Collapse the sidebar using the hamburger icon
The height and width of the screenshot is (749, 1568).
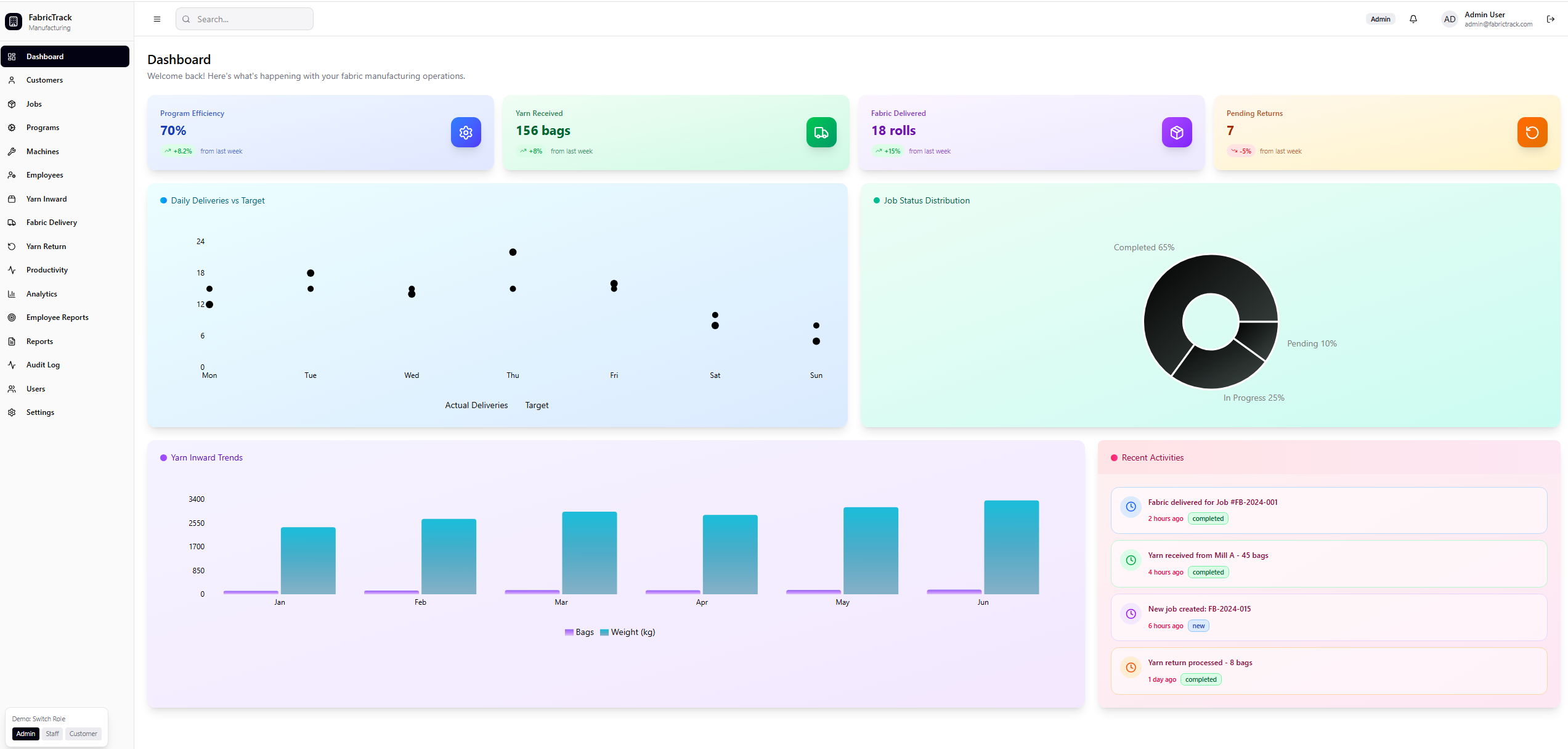(x=156, y=19)
